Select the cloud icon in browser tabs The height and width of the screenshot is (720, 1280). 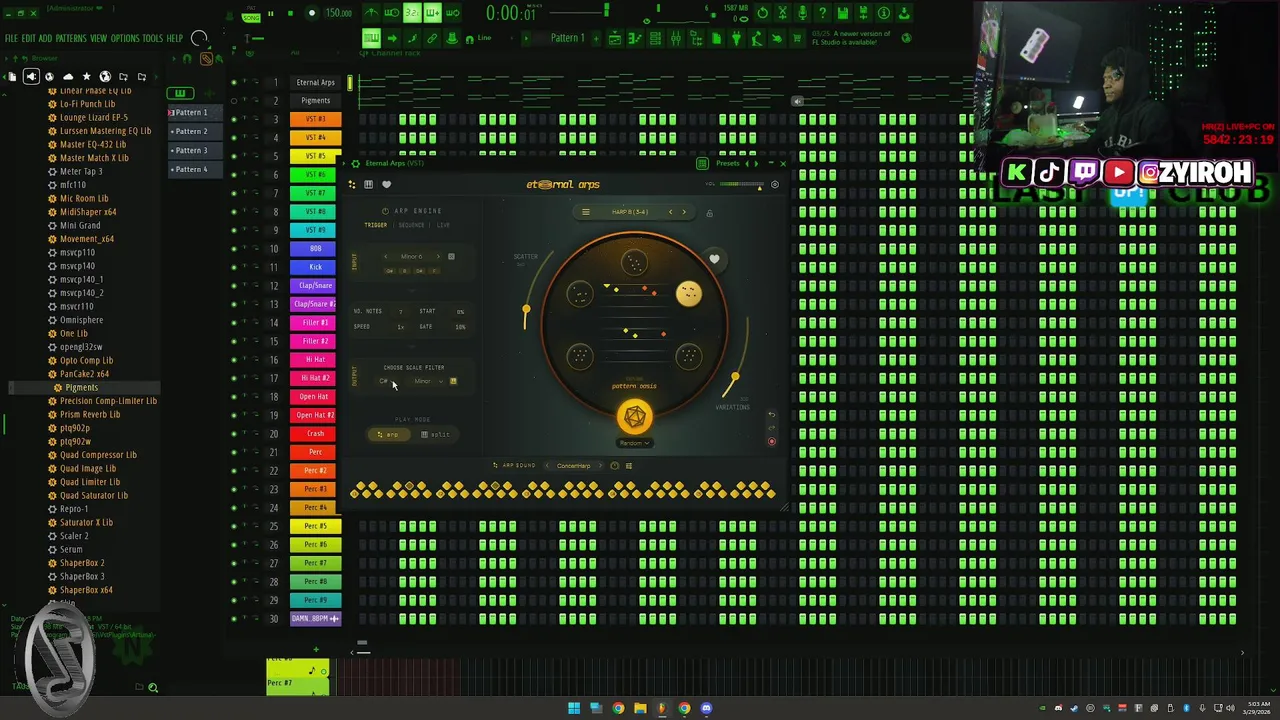(x=68, y=77)
